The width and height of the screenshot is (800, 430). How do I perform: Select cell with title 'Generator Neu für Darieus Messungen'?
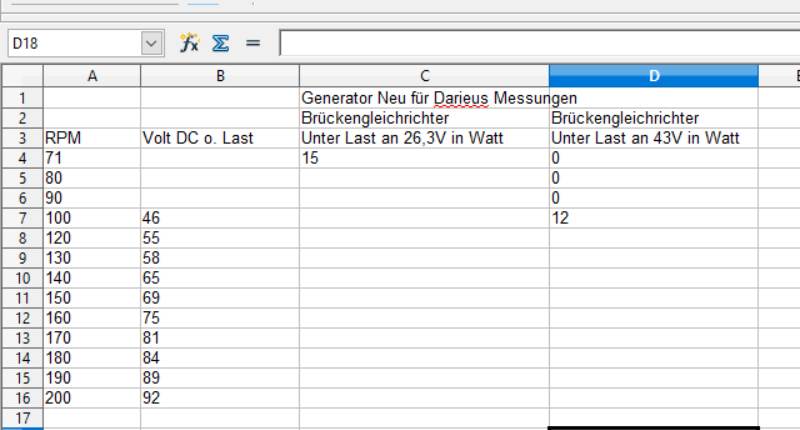point(423,99)
